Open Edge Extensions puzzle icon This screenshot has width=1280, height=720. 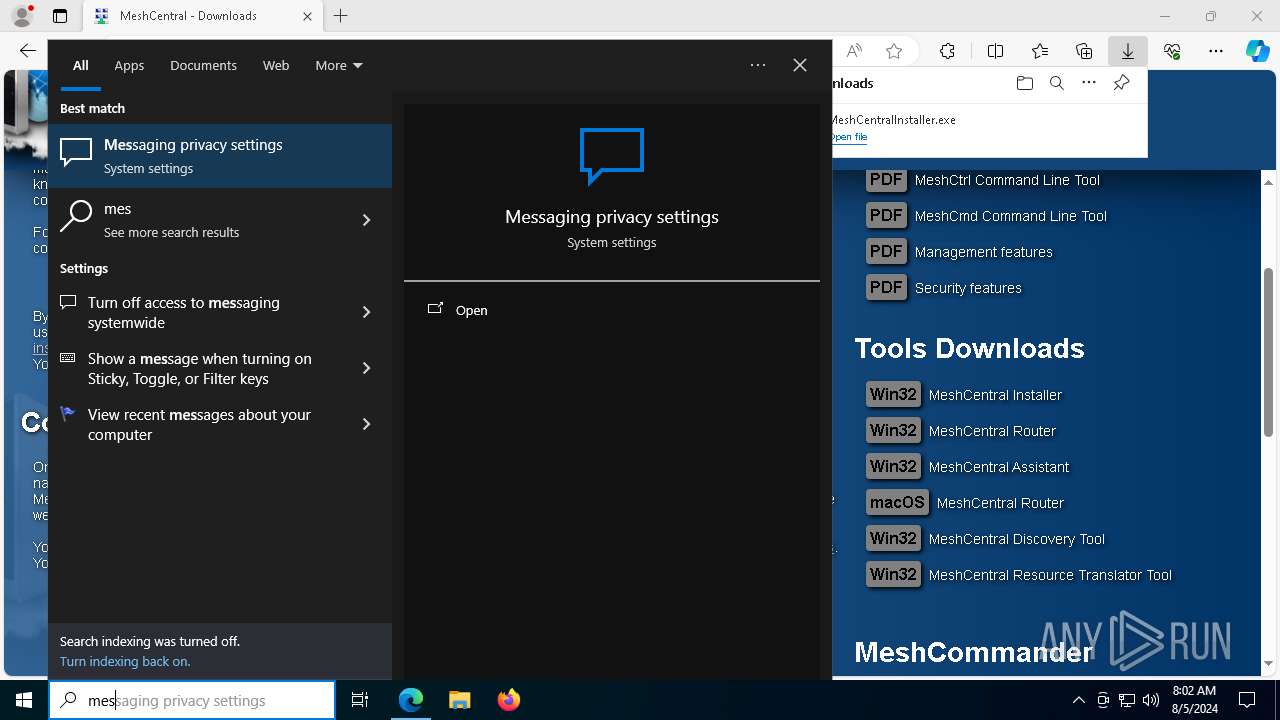947,51
